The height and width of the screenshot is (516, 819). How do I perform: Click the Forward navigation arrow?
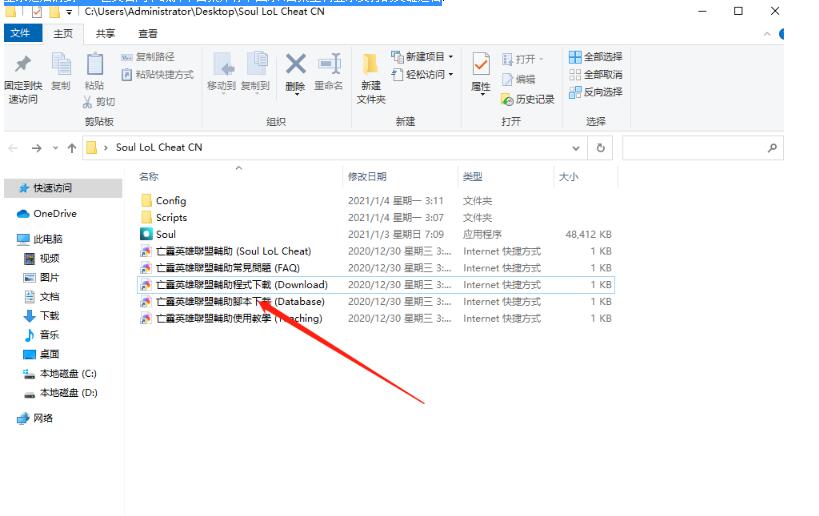[x=37, y=148]
